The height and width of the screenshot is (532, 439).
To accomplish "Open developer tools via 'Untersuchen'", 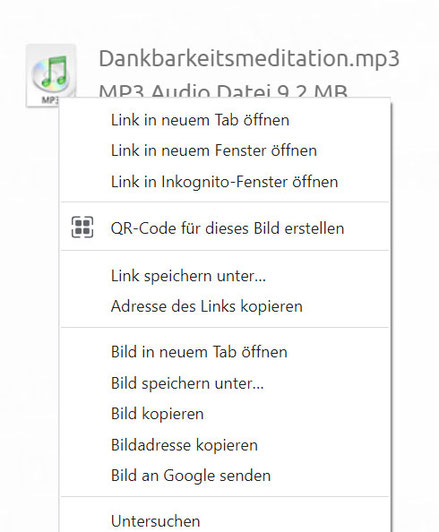I will (x=225, y=521).
